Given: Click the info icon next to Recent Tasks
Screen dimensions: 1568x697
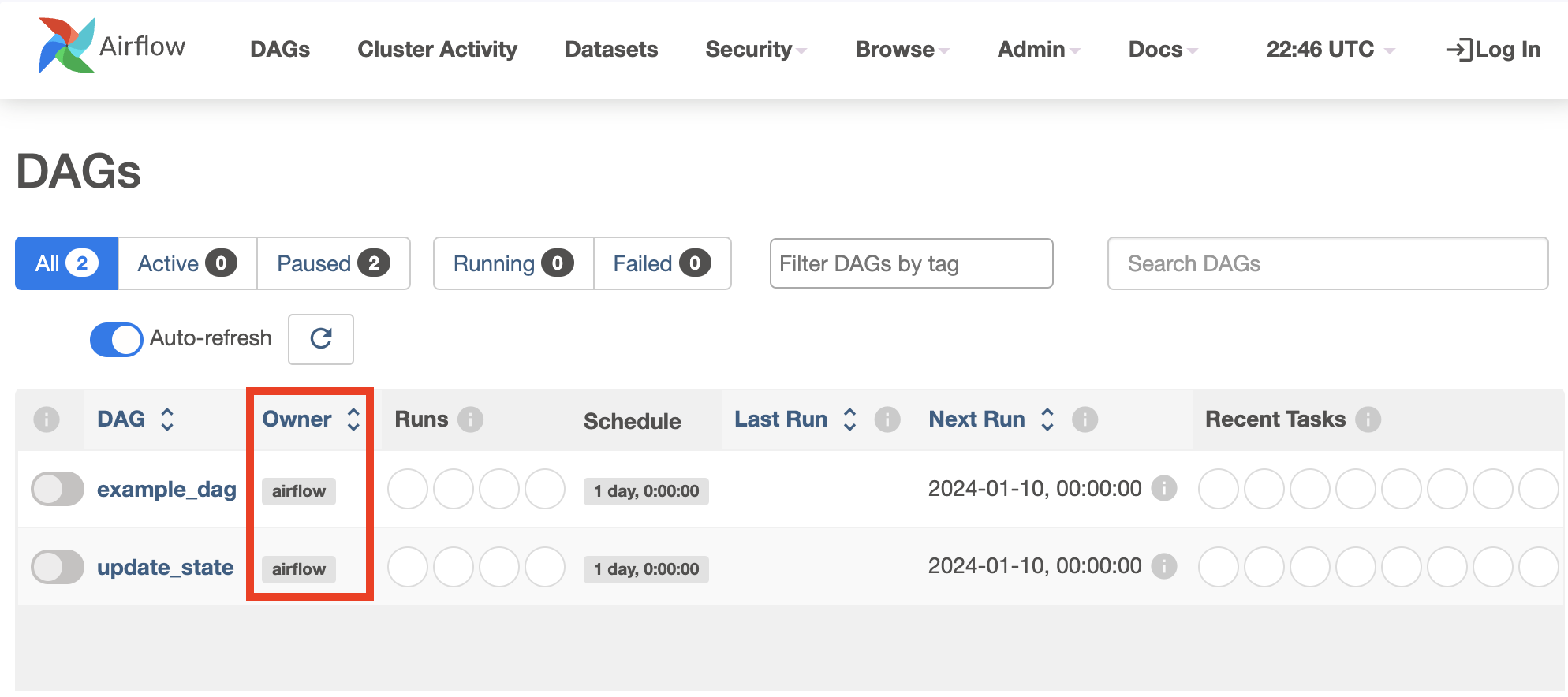Looking at the screenshot, I should pos(1368,419).
